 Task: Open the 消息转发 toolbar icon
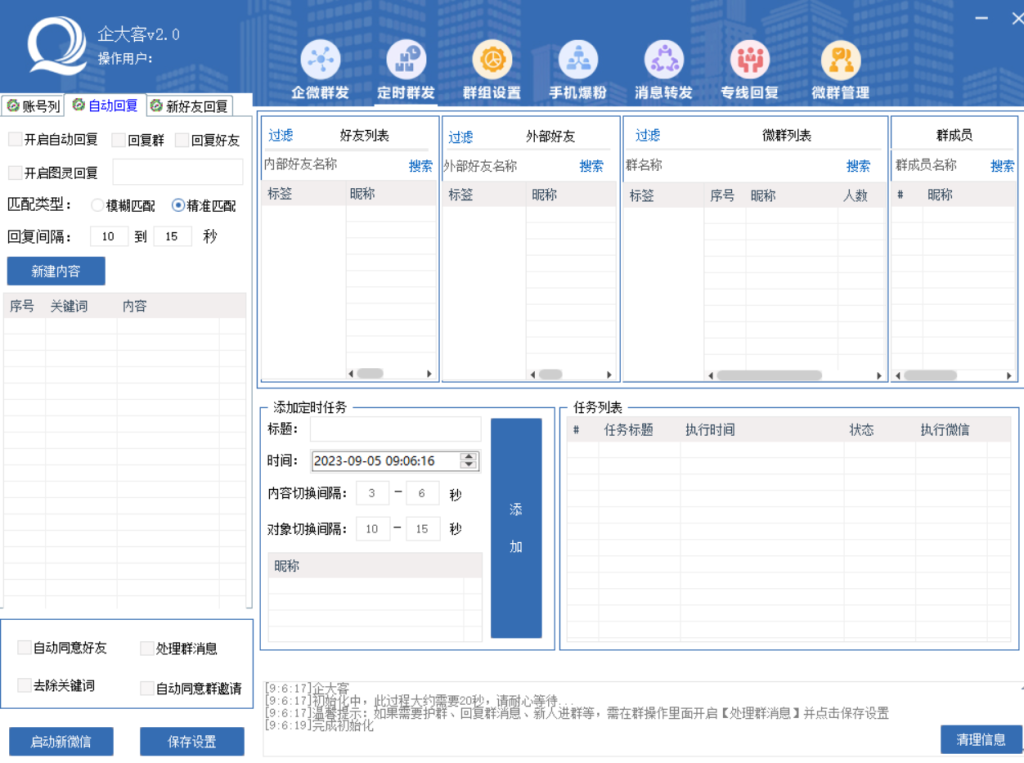664,60
